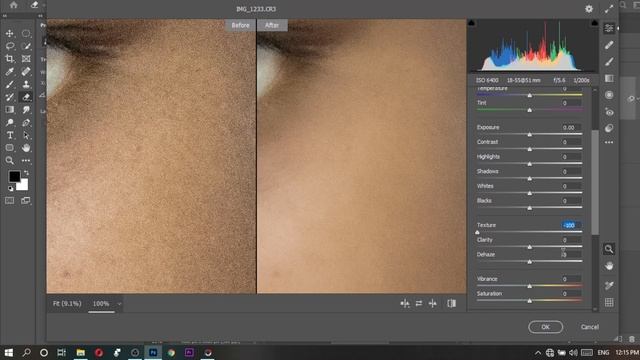640x360 pixels.
Task: Open the Windows Start menu
Action: (x=9, y=352)
